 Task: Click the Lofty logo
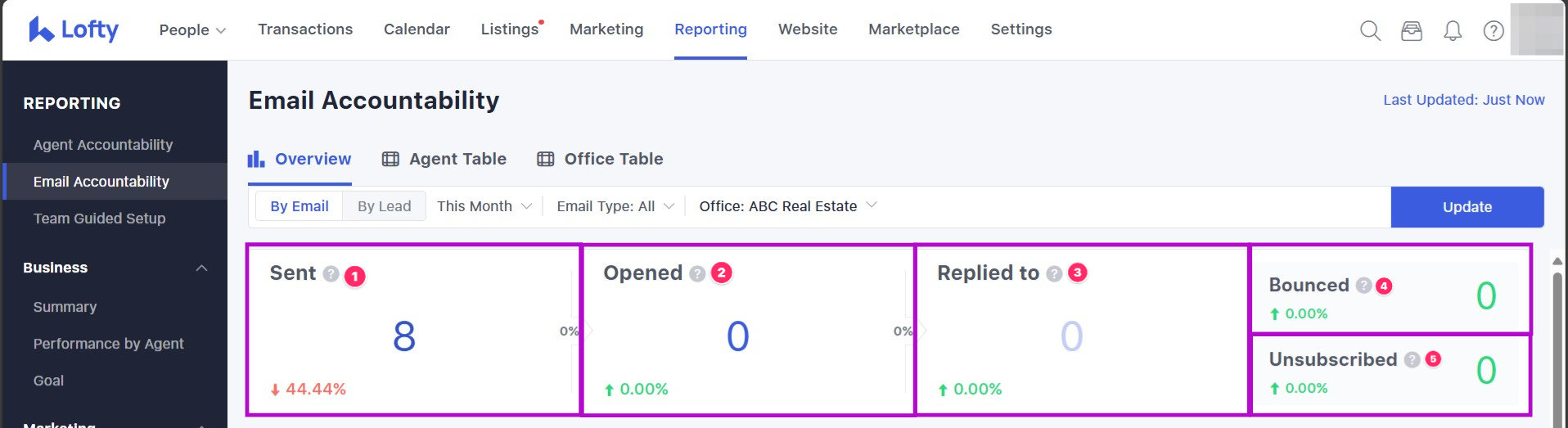tap(74, 29)
